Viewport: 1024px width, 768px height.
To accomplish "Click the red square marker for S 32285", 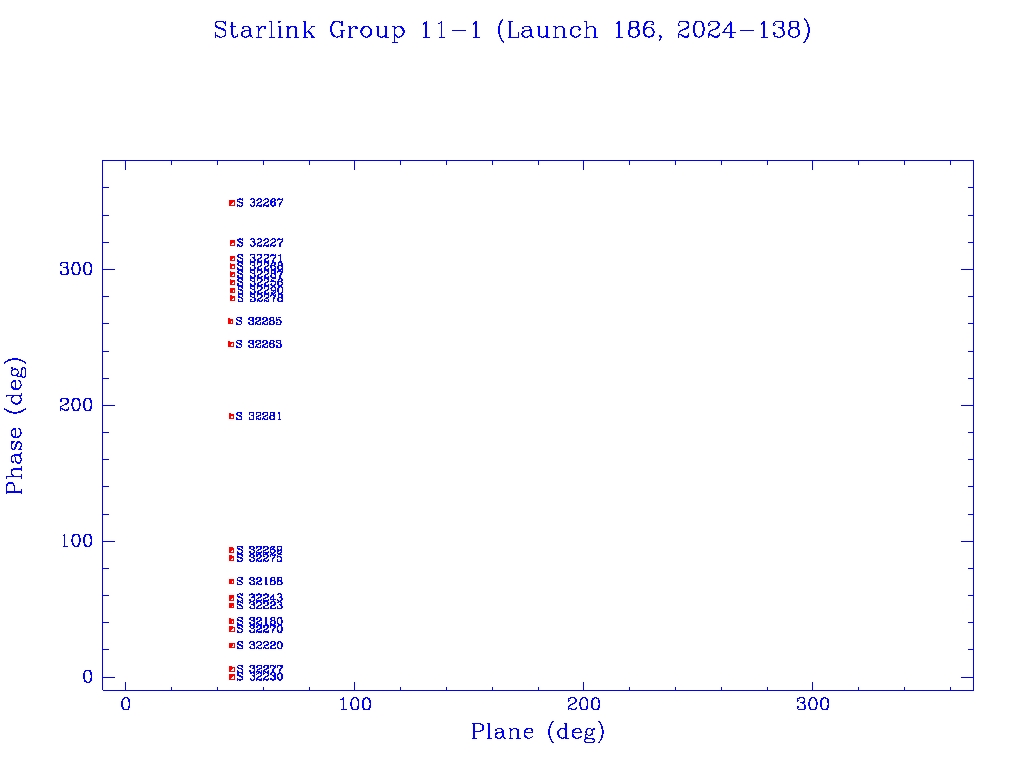I will tap(231, 321).
